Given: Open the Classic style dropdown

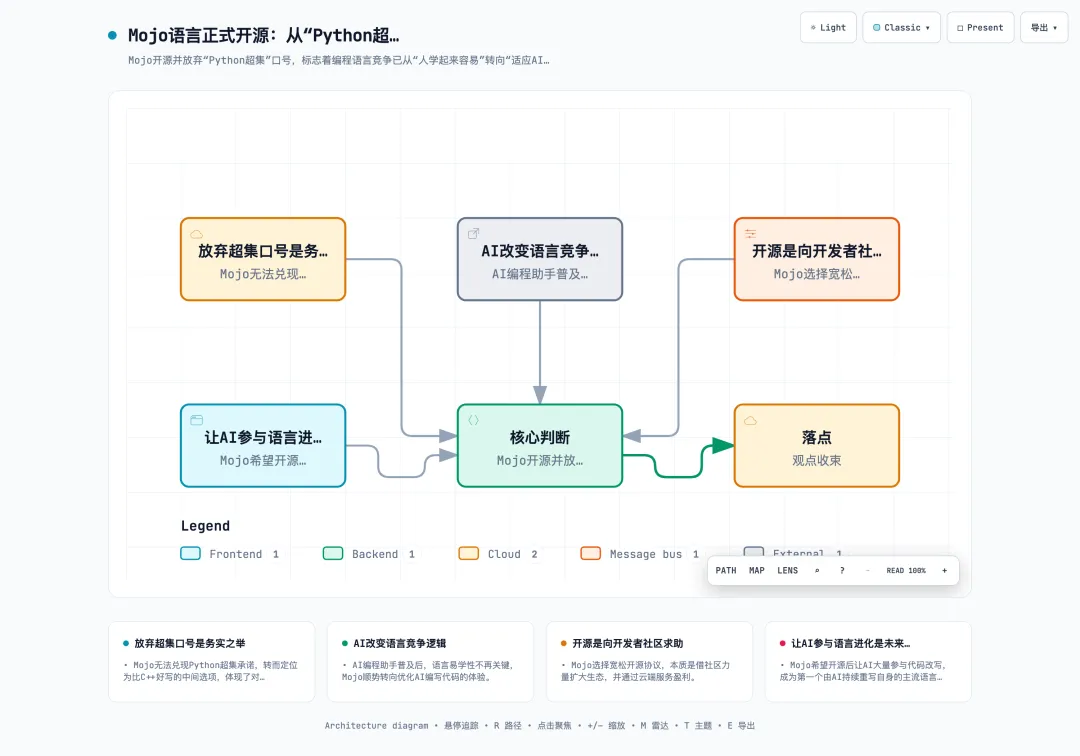Looking at the screenshot, I should point(901,28).
